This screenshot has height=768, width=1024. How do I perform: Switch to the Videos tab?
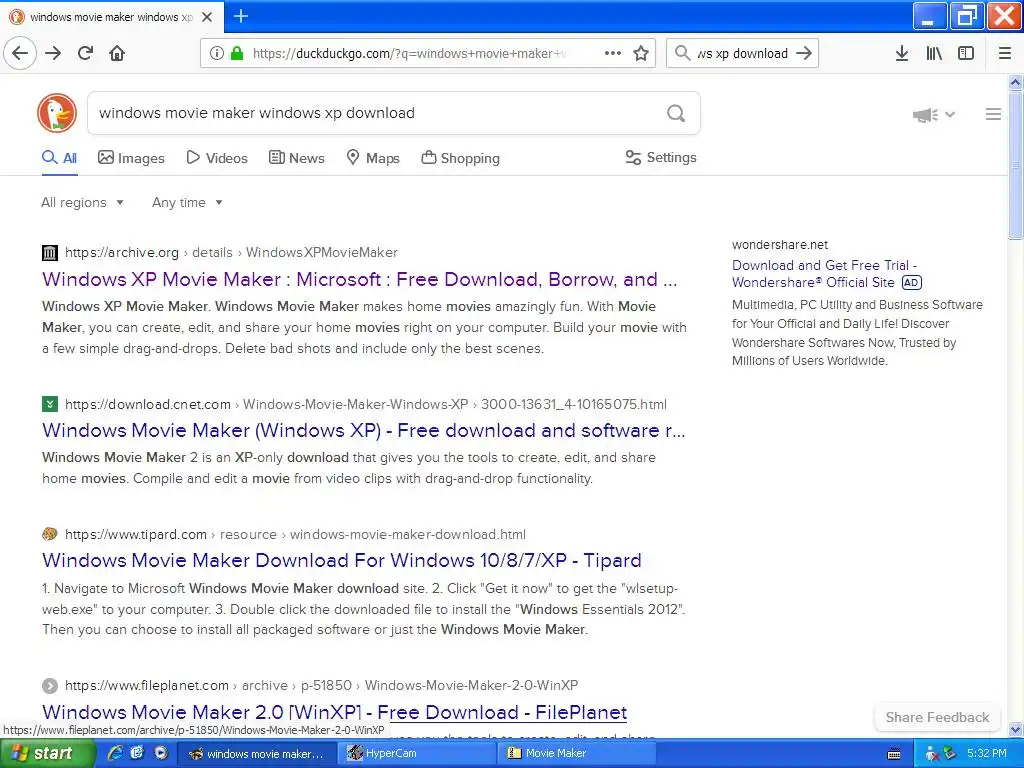217,158
